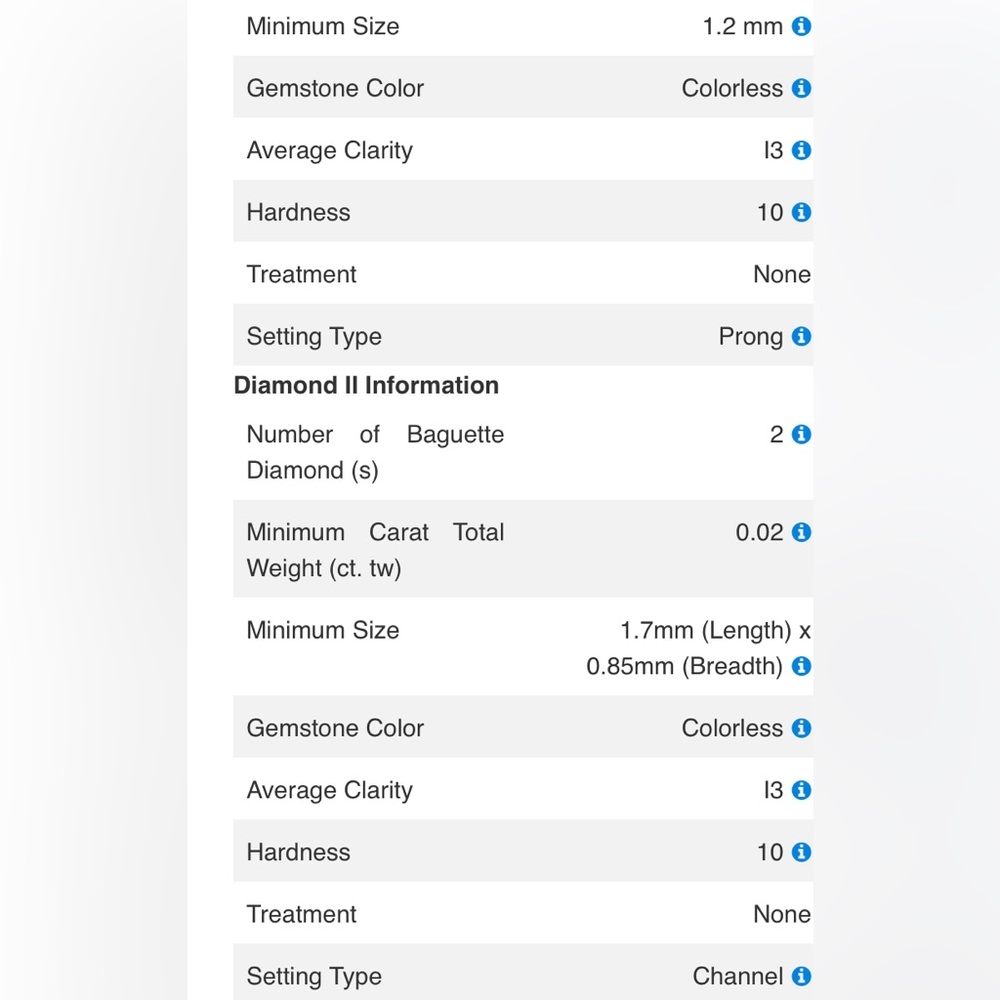Open info icon beside 0.02 carat weight
Image resolution: width=1000 pixels, height=1000 pixels.
tap(801, 532)
